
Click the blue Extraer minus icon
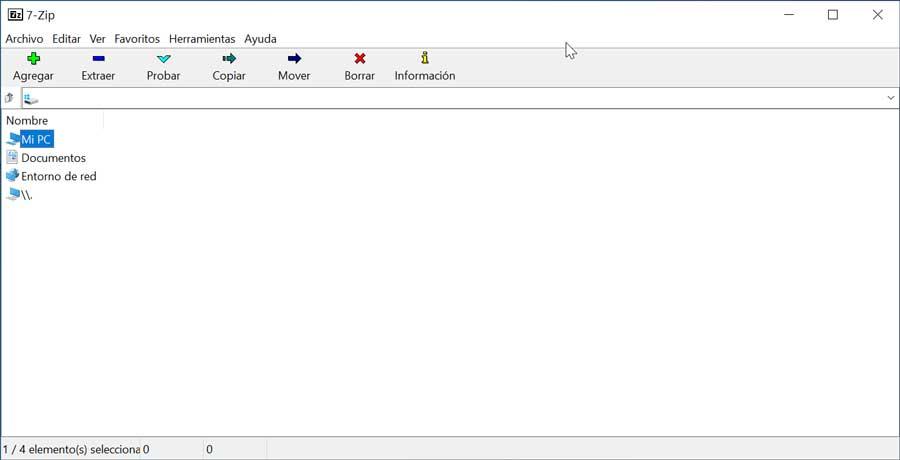coord(98,58)
